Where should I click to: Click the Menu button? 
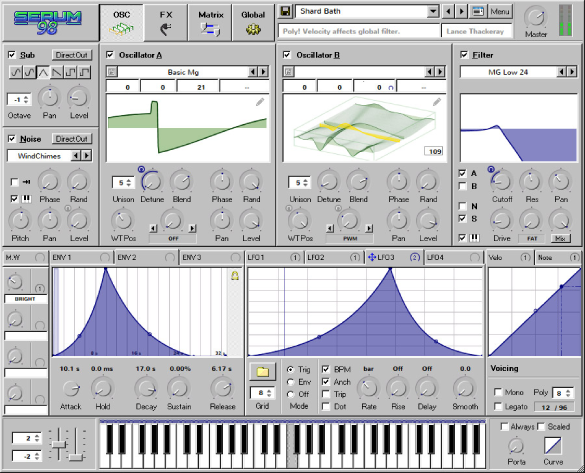[500, 12]
